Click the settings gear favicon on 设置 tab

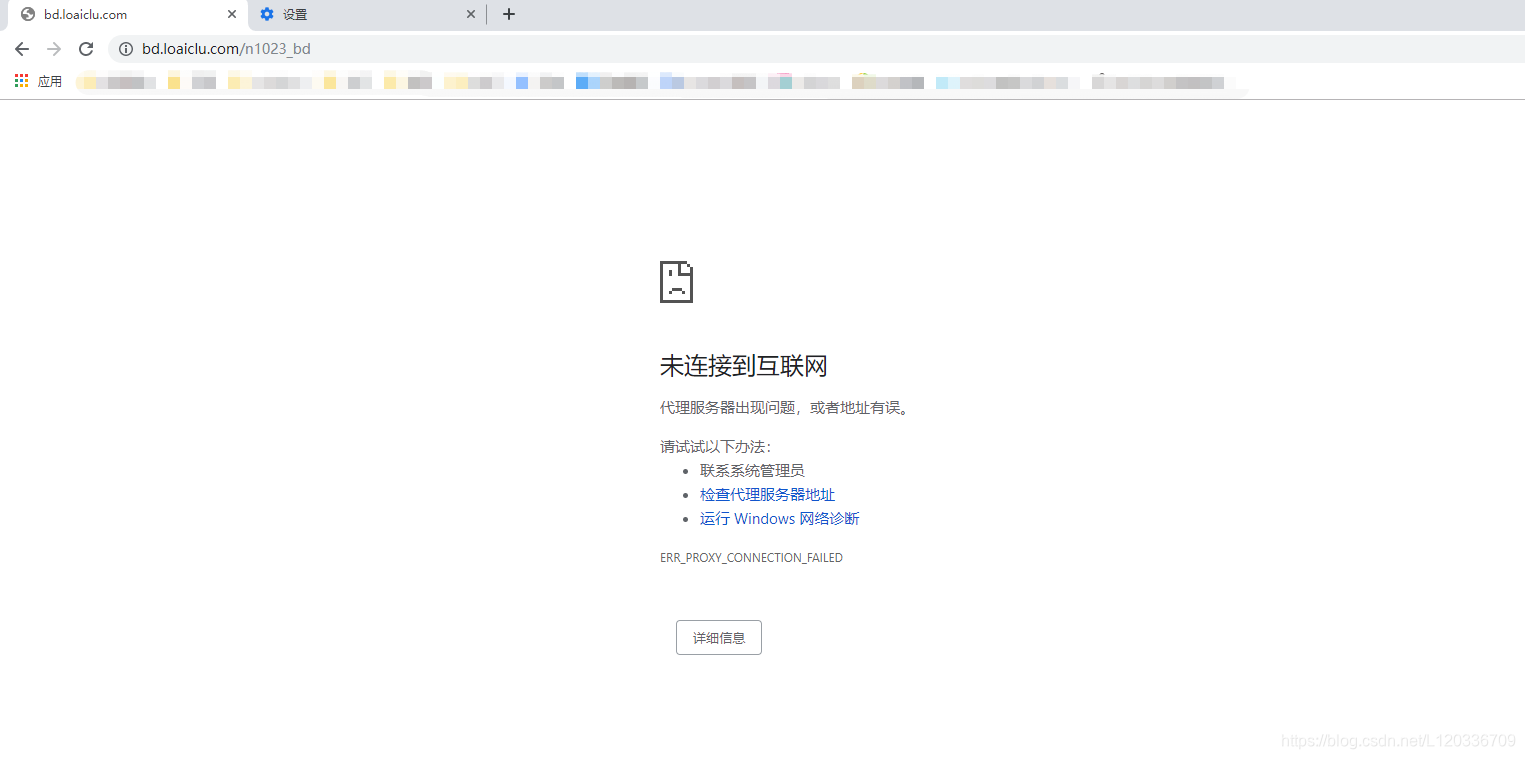point(266,14)
